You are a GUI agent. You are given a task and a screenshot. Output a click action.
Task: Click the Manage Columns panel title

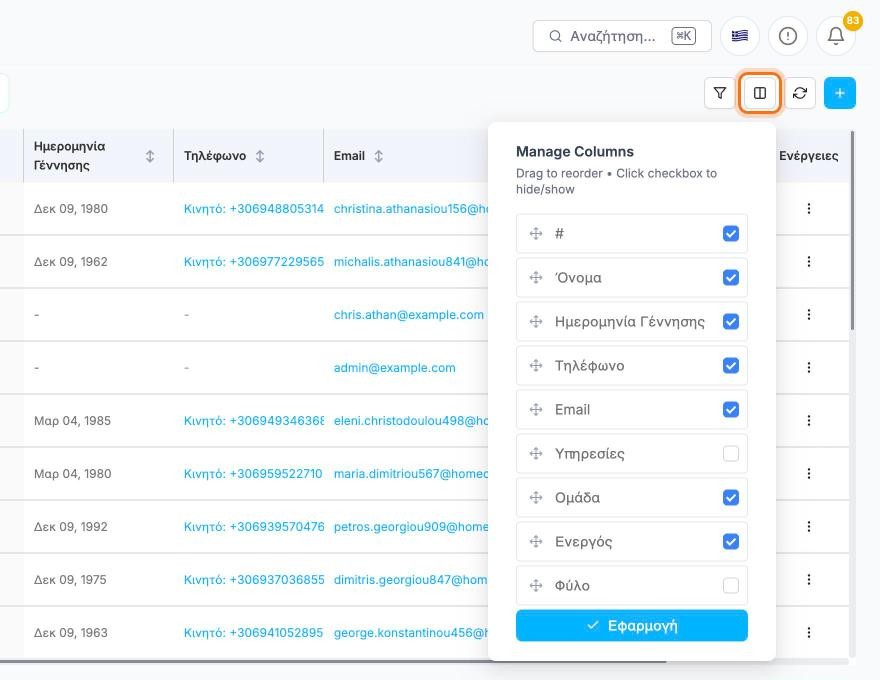tap(575, 151)
